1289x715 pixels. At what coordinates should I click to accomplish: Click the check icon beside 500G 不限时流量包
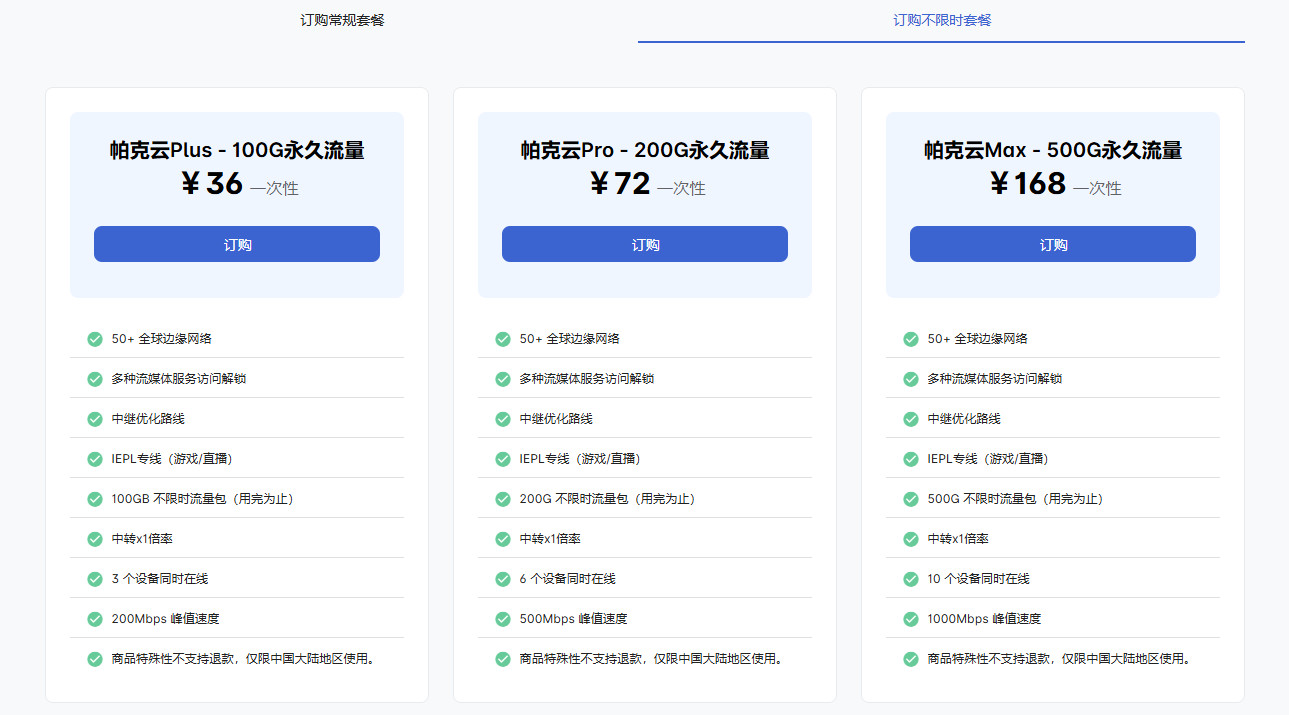point(910,498)
